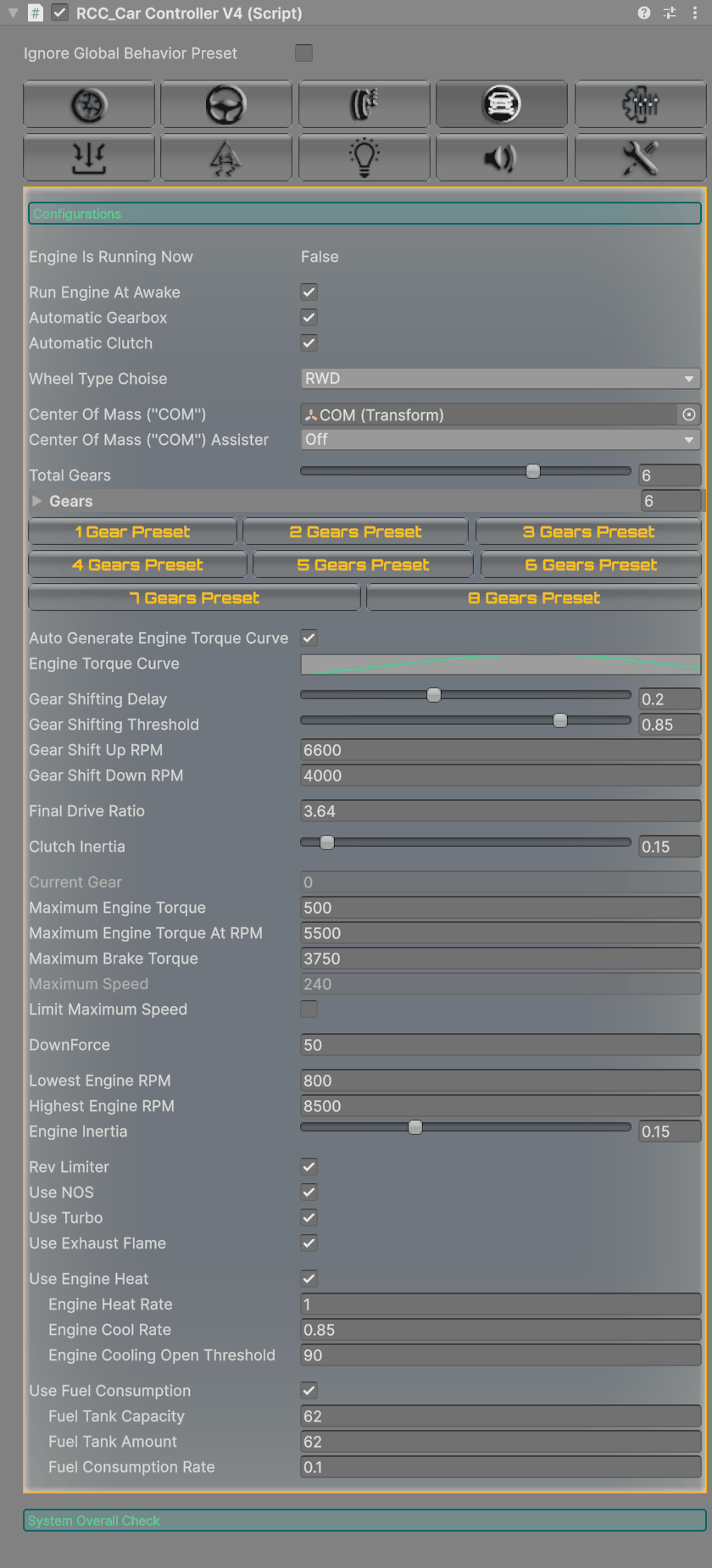
Task: Open the light bulb lights tab
Action: point(364,158)
